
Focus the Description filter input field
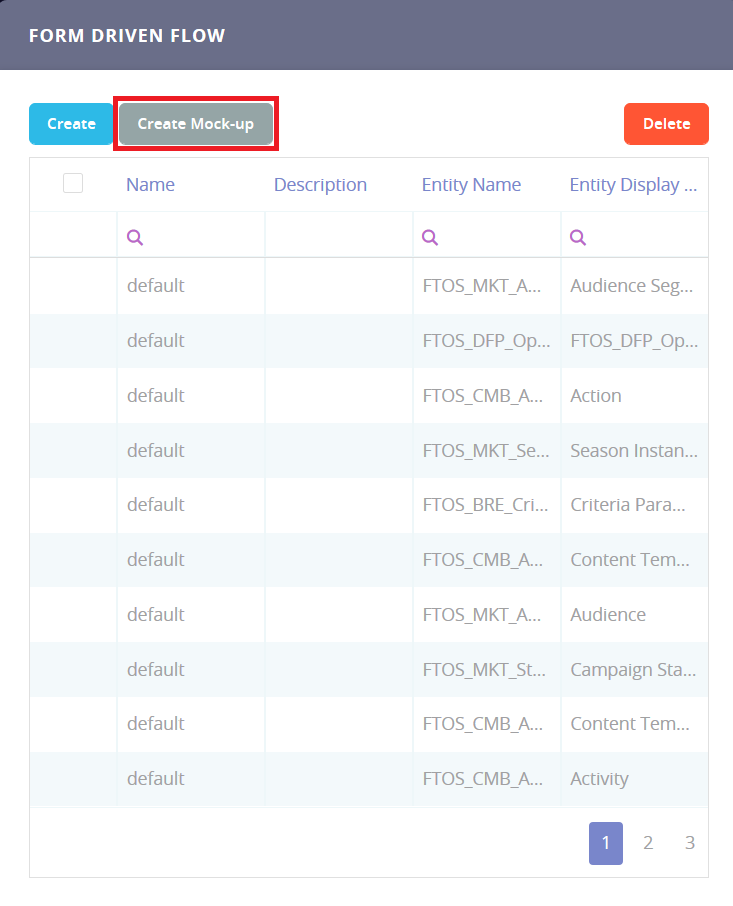339,237
